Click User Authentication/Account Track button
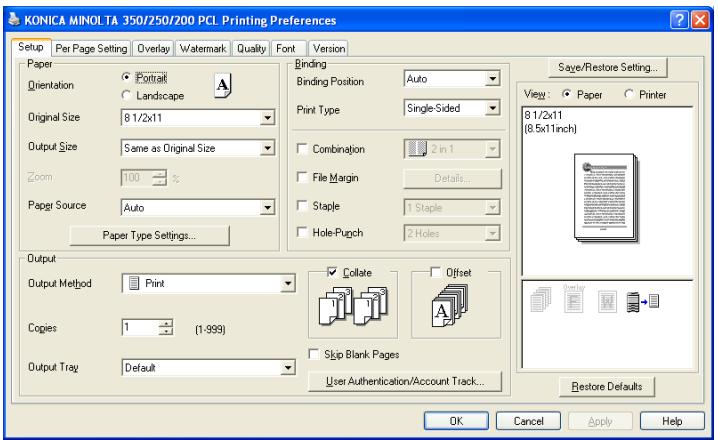This screenshot has height=440, width=718. [x=405, y=381]
